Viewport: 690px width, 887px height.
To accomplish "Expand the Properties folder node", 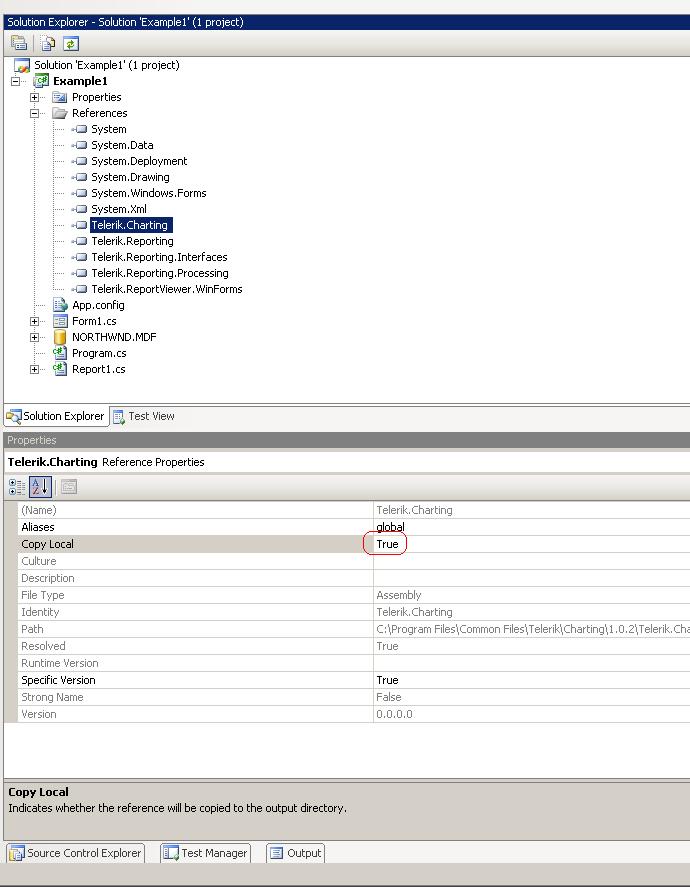I will coord(34,97).
